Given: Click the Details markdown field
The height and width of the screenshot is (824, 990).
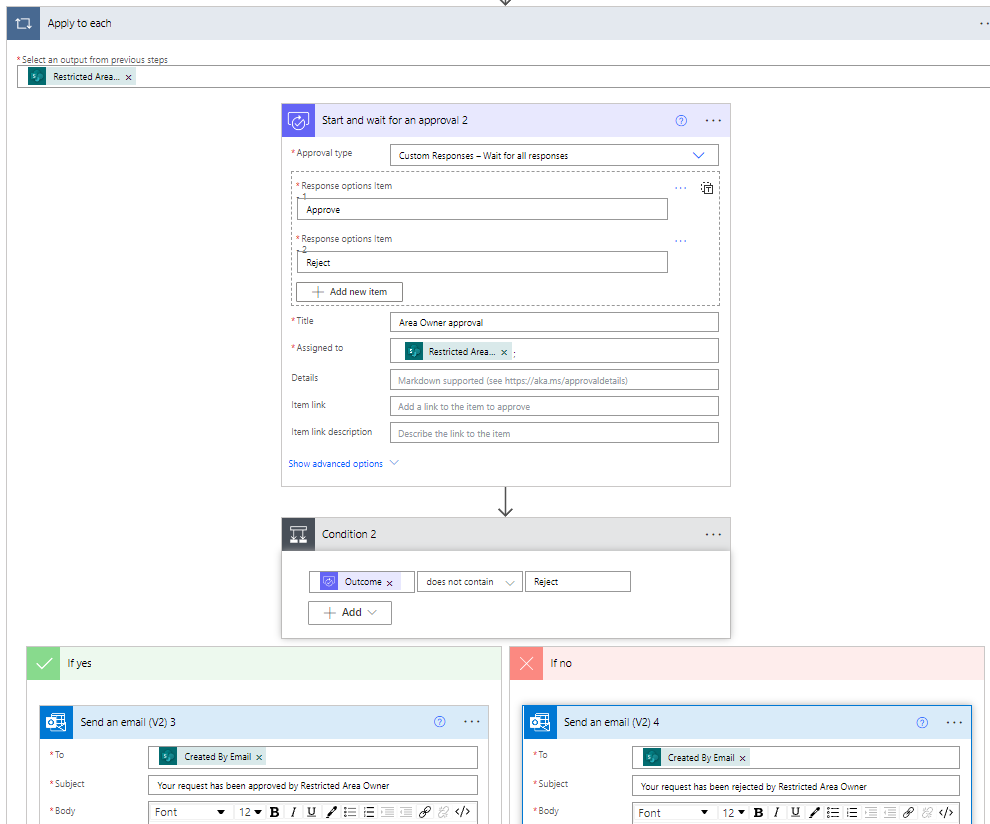Looking at the screenshot, I should pyautogui.click(x=554, y=380).
